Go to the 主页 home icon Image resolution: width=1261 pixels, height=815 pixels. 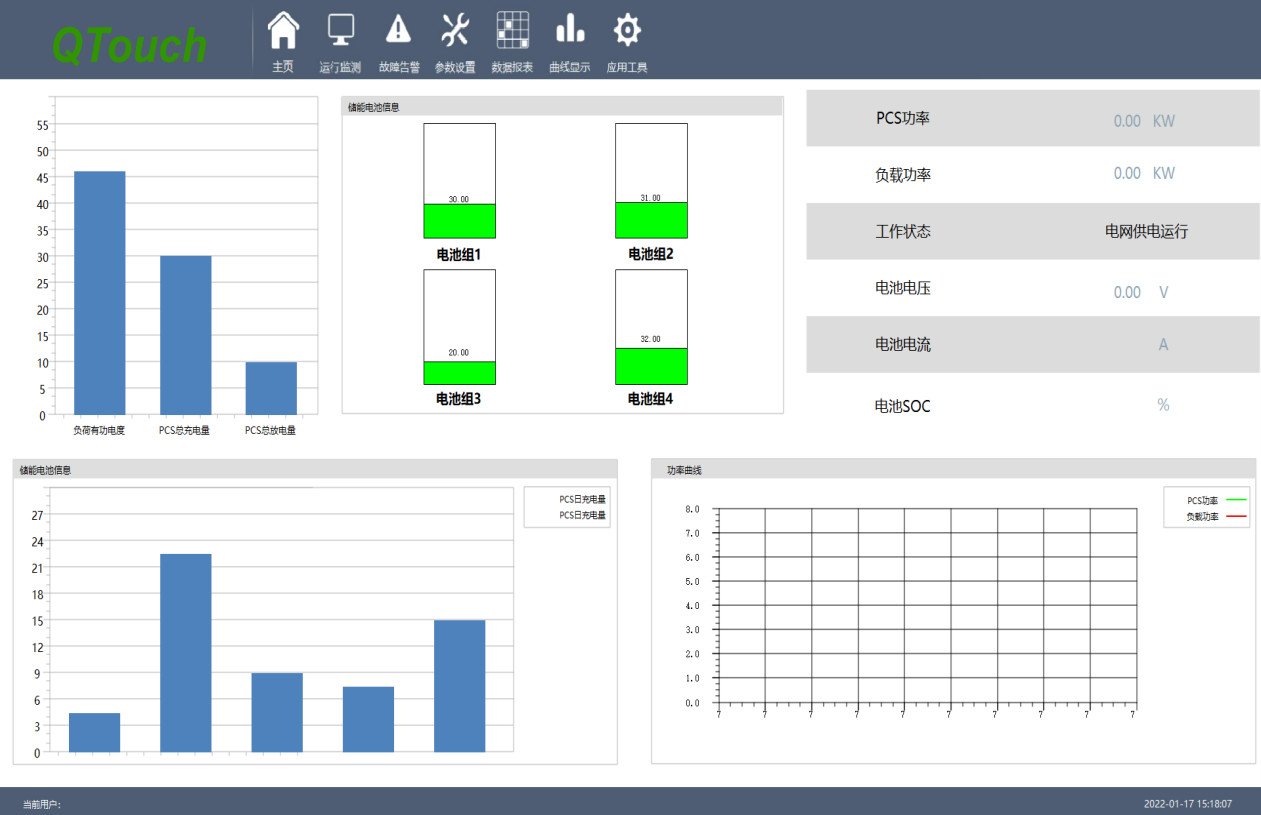[x=283, y=31]
